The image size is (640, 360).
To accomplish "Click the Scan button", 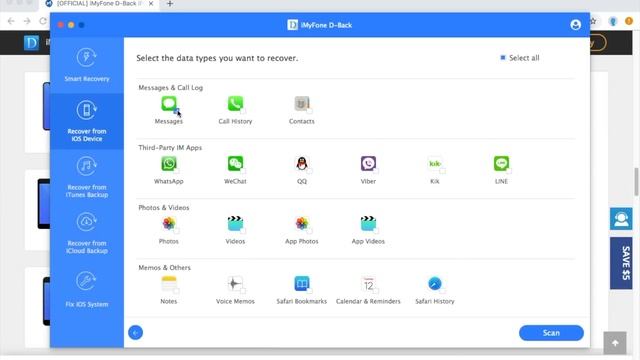I will [x=551, y=333].
